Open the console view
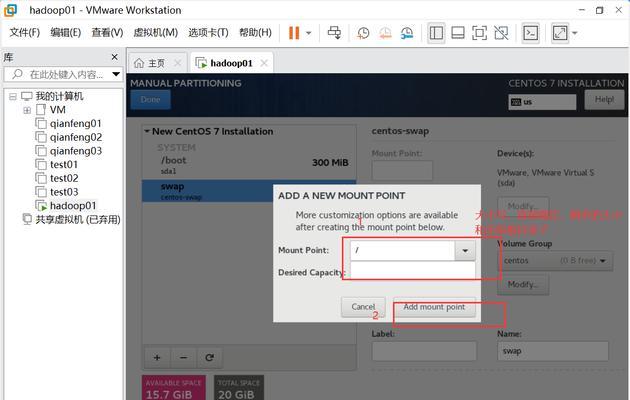The height and width of the screenshot is (400, 630). pos(531,33)
